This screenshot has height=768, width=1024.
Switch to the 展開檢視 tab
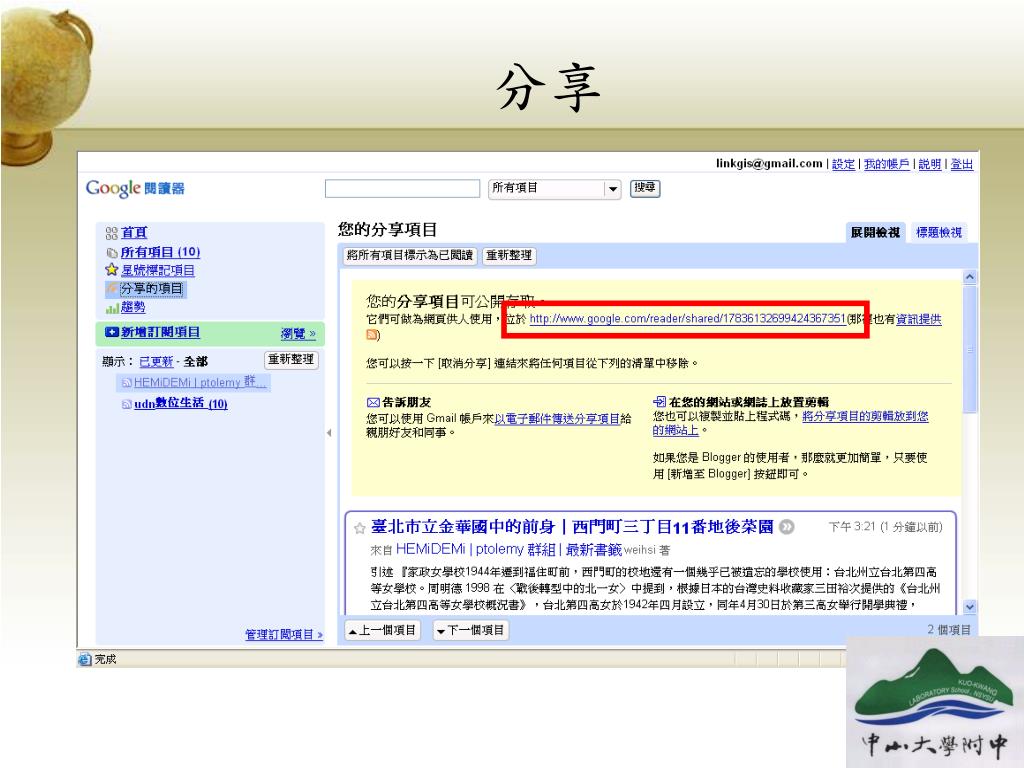point(874,232)
